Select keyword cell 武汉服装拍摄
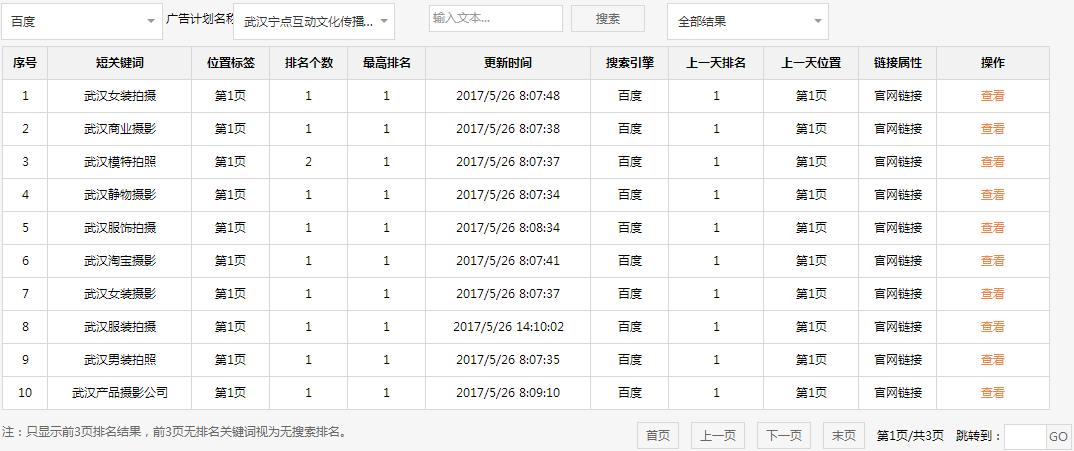The image size is (1074, 451). (120, 326)
